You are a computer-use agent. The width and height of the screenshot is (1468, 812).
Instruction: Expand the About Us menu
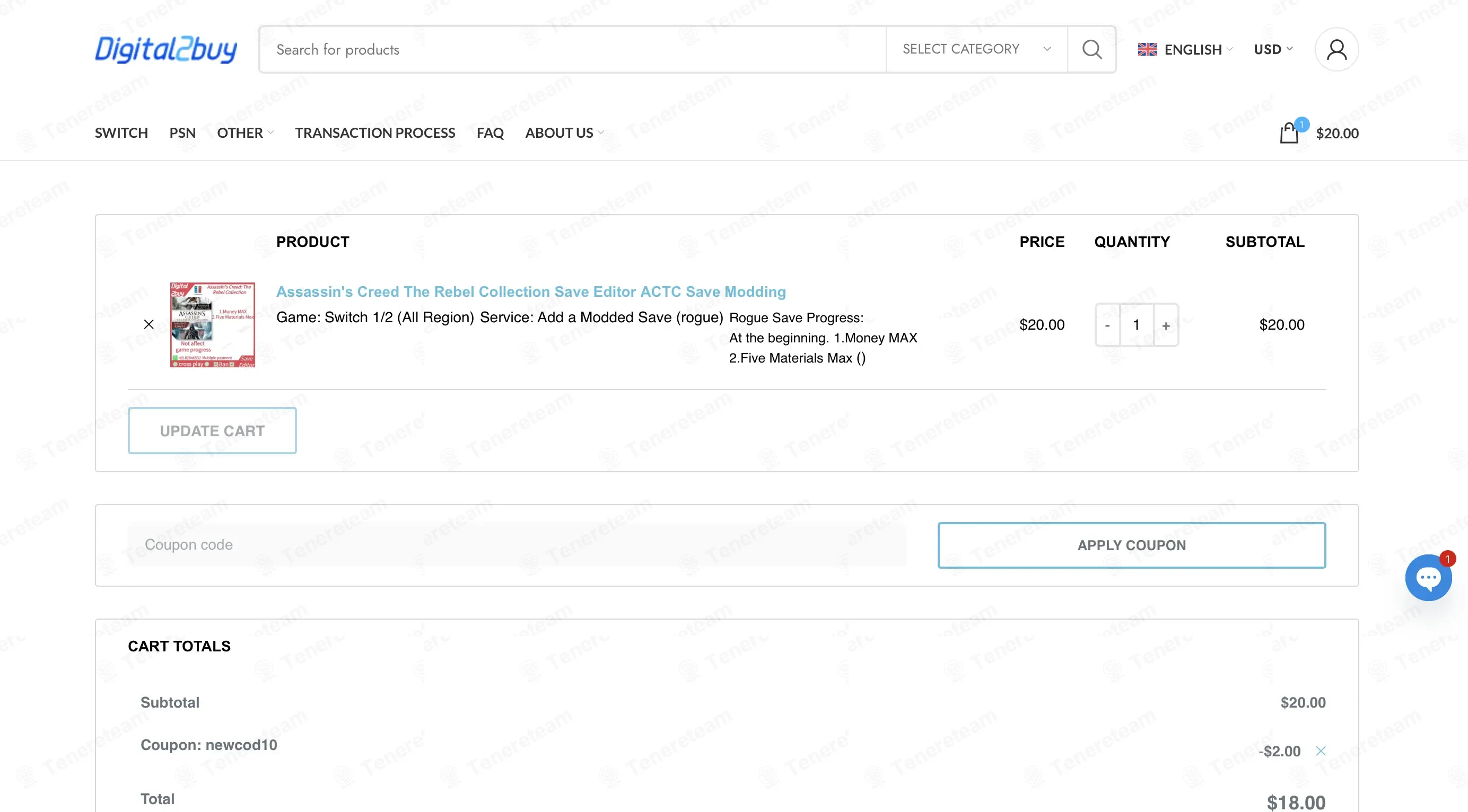pyautogui.click(x=564, y=133)
